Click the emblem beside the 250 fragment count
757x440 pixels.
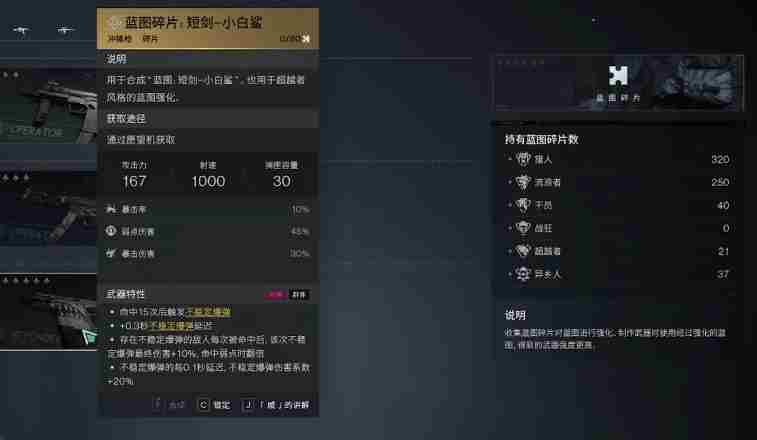coord(523,182)
